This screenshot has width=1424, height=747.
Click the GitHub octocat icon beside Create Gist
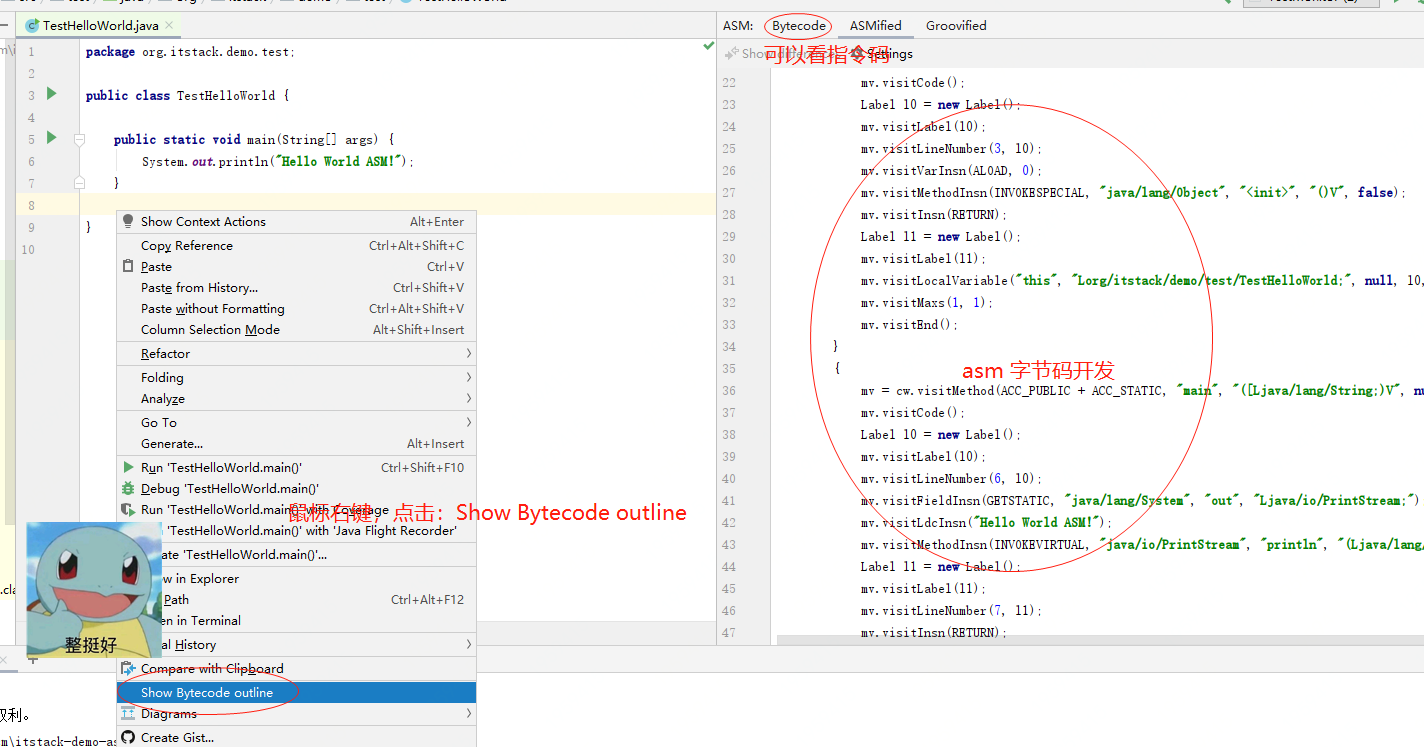coord(127,737)
